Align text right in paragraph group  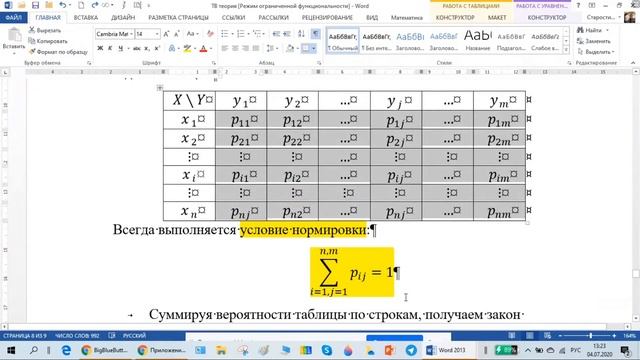tap(245, 49)
